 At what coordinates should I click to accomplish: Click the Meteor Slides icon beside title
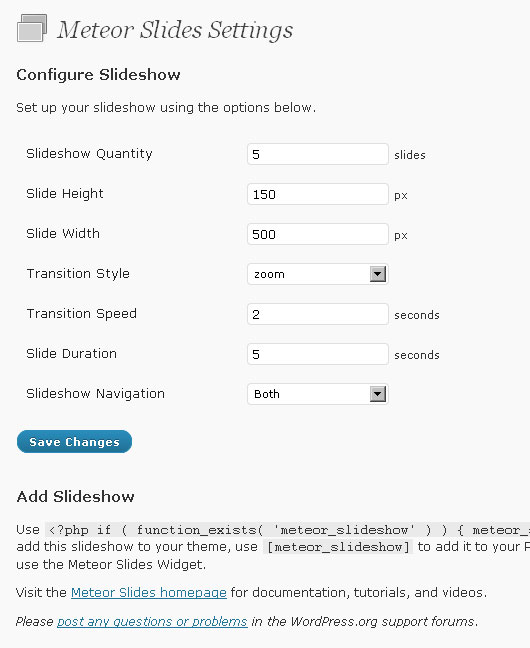[x=32, y=28]
